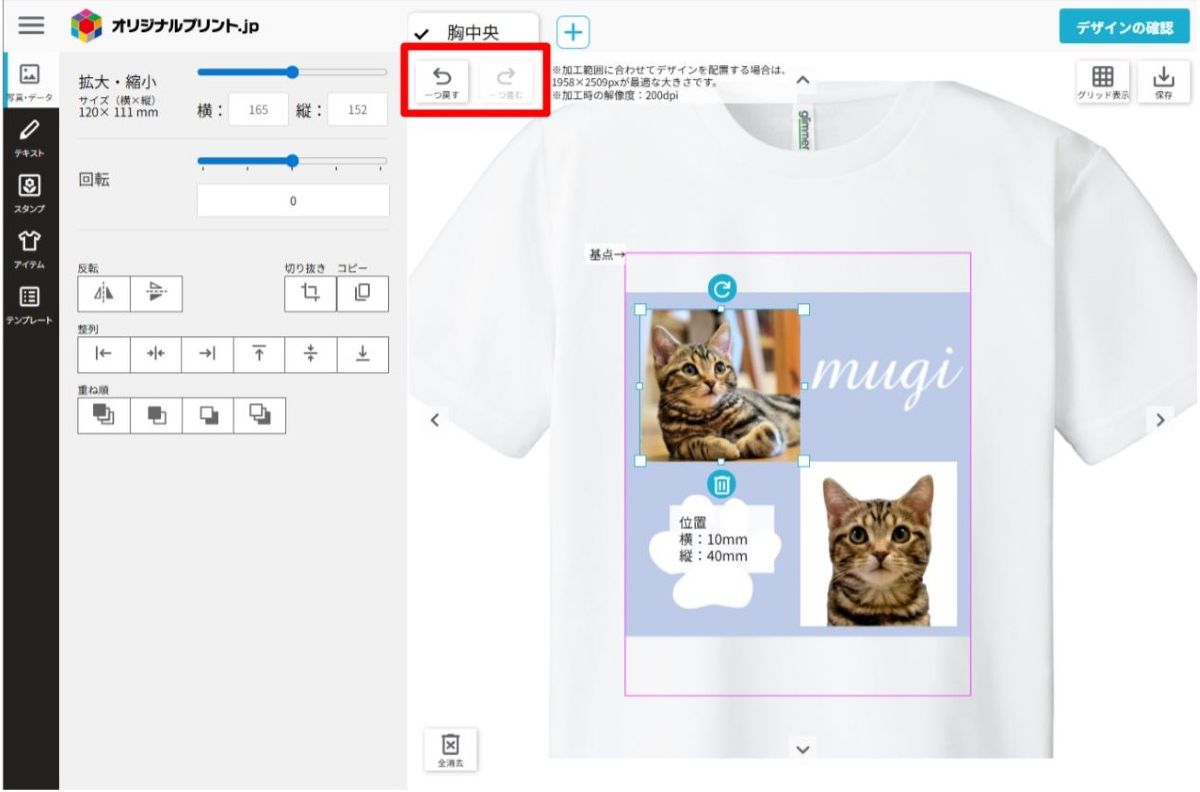Bring selected image to front
The image size is (1200, 792).
click(103, 414)
